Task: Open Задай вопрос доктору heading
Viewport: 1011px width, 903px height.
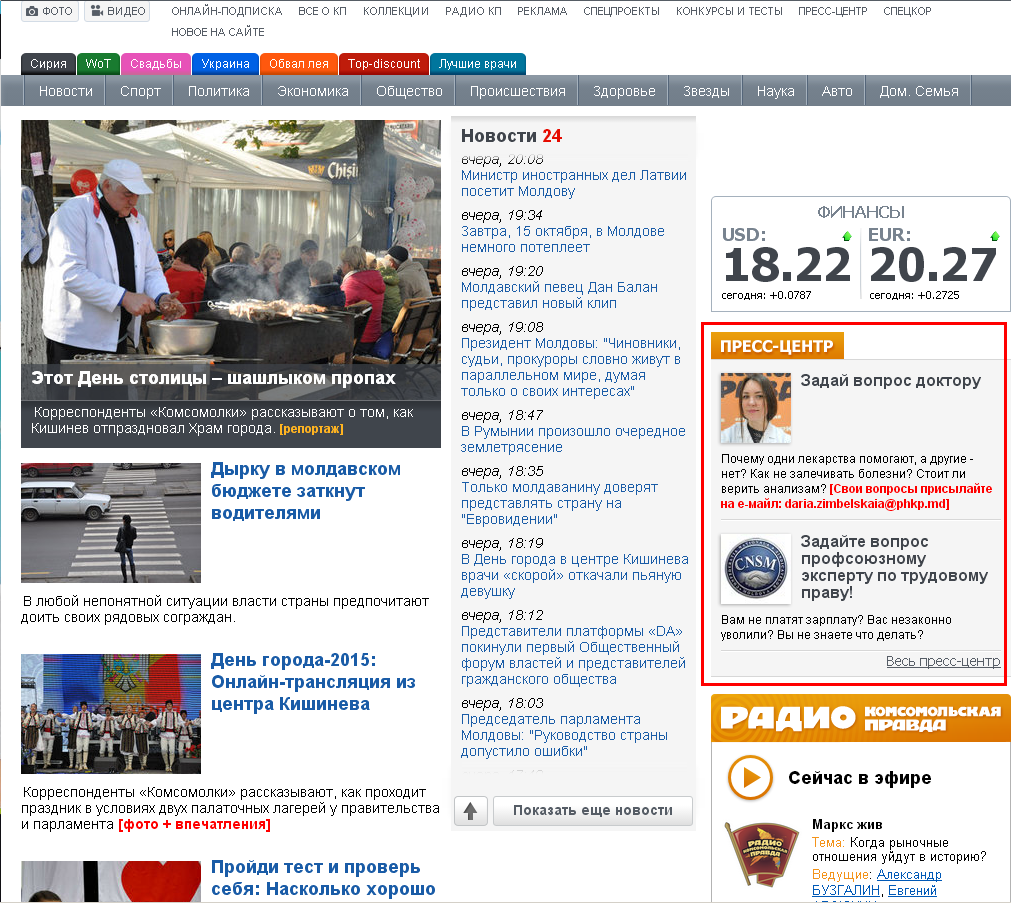Action: [890, 381]
